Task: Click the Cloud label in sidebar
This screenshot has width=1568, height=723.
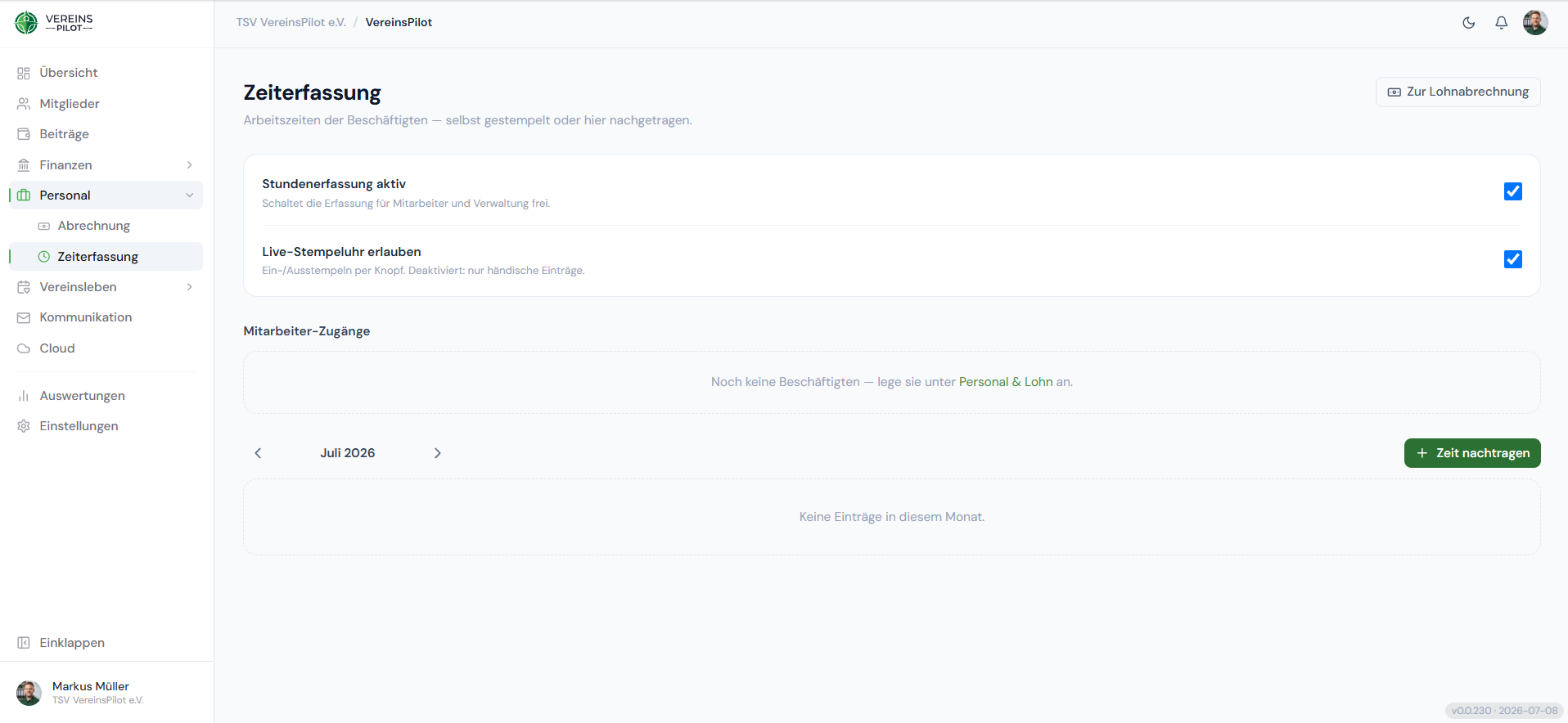Action: (x=57, y=348)
